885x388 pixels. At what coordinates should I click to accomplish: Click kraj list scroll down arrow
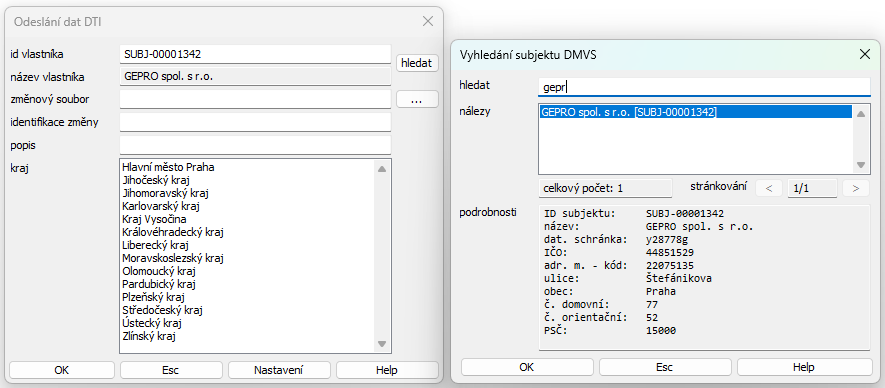[x=382, y=344]
